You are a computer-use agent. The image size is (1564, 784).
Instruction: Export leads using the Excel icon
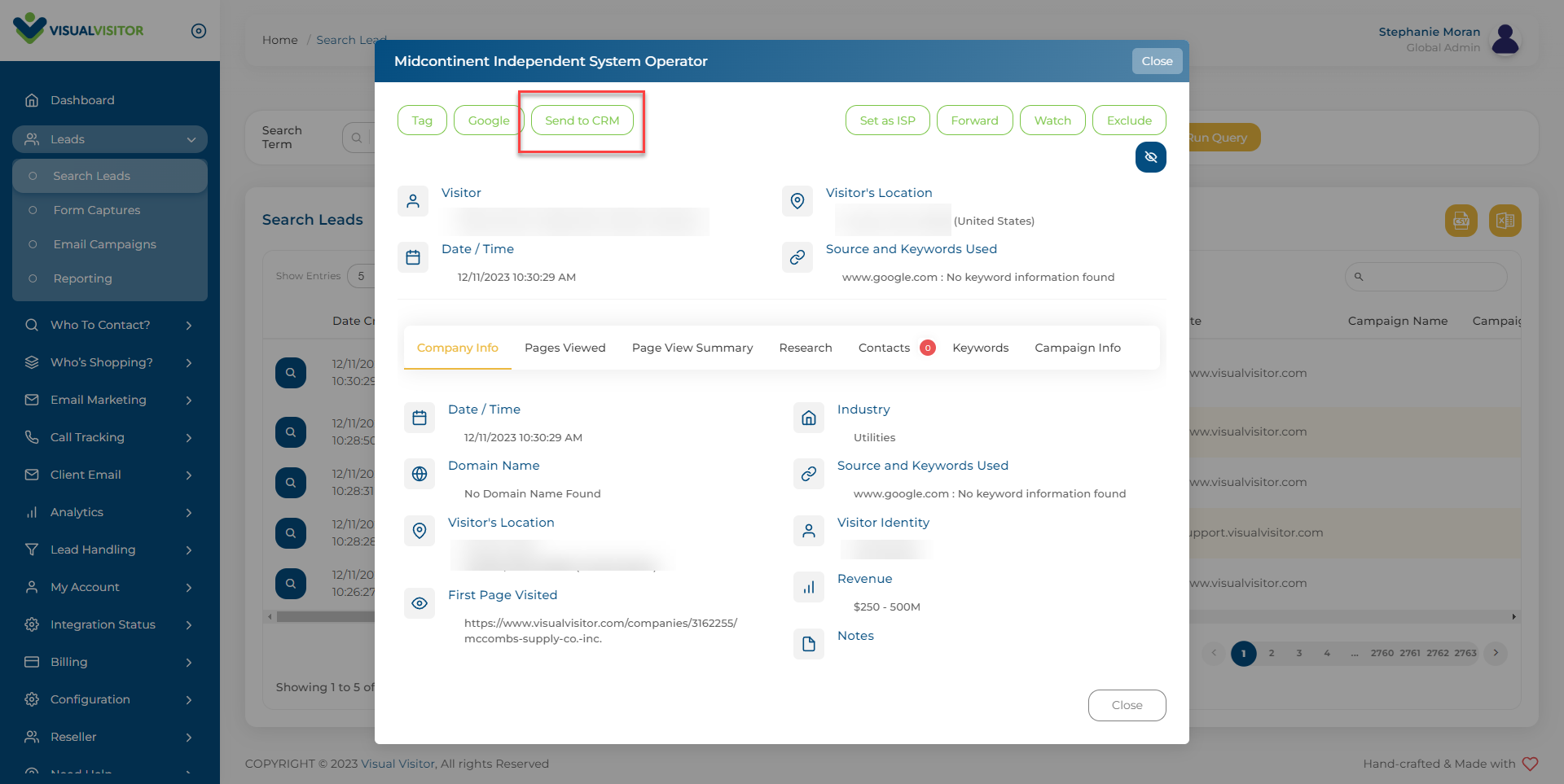1505,221
